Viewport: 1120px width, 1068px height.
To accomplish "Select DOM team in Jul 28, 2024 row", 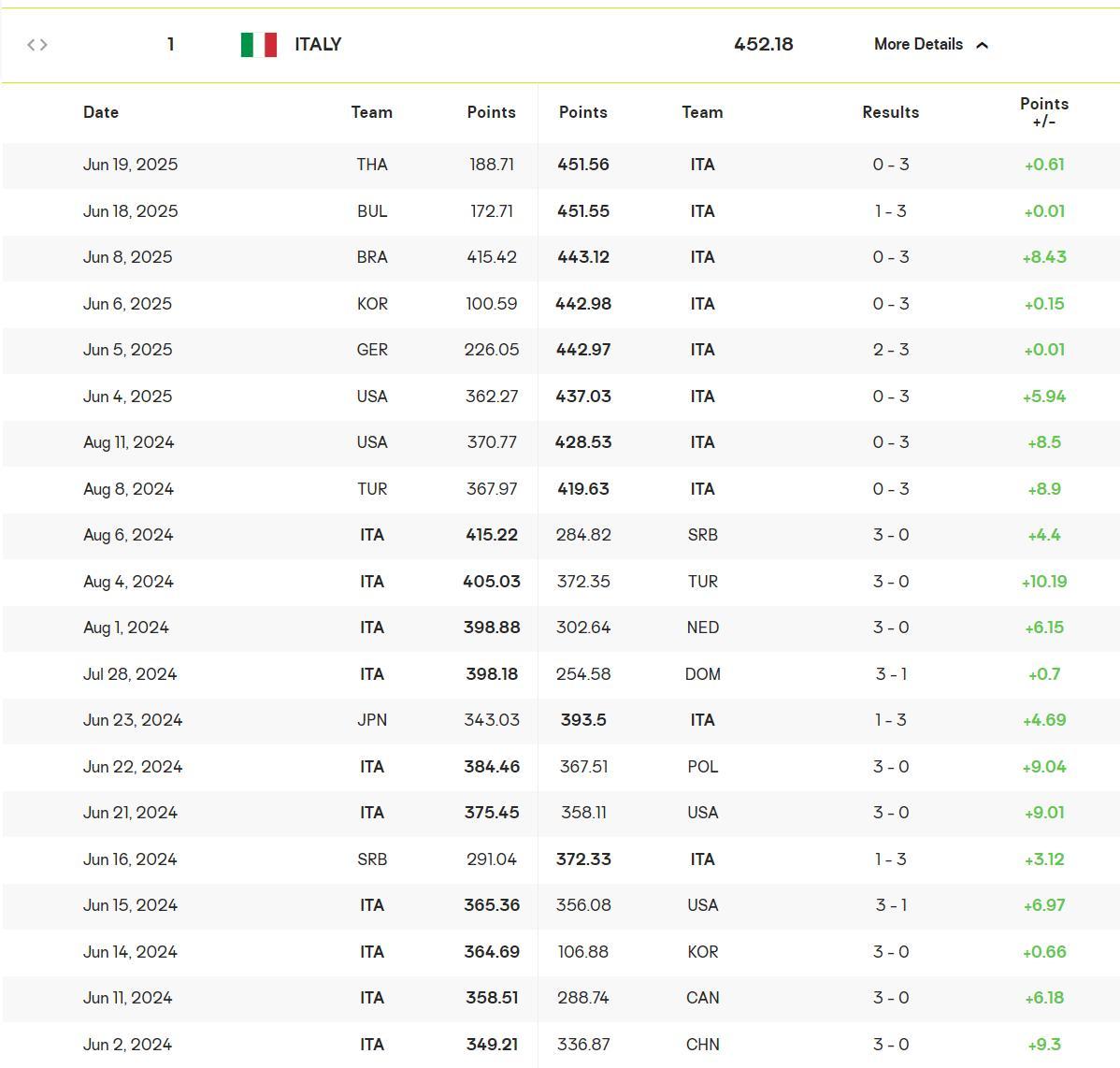I will pos(702,674).
